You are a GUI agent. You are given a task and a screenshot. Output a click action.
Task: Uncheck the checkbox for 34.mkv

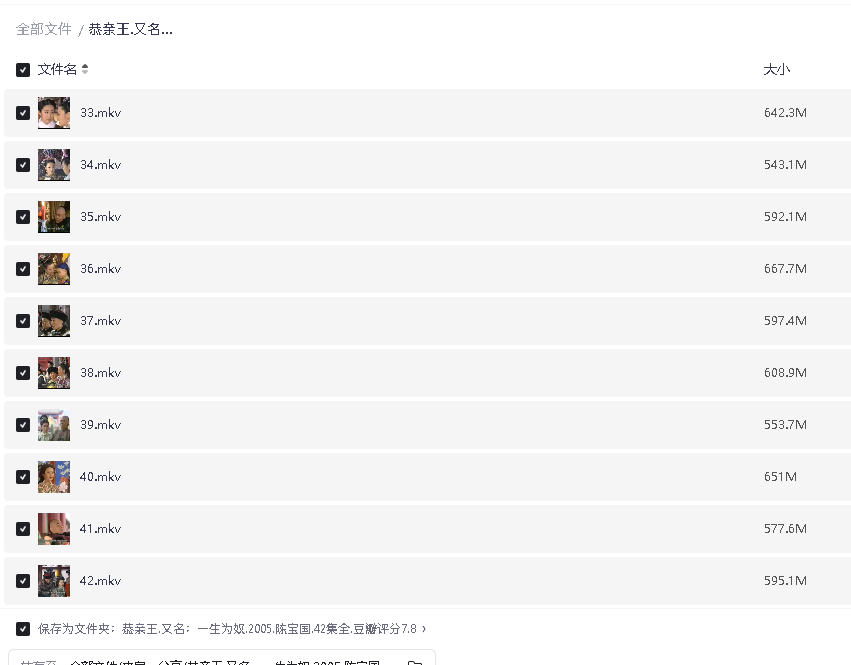coord(23,165)
